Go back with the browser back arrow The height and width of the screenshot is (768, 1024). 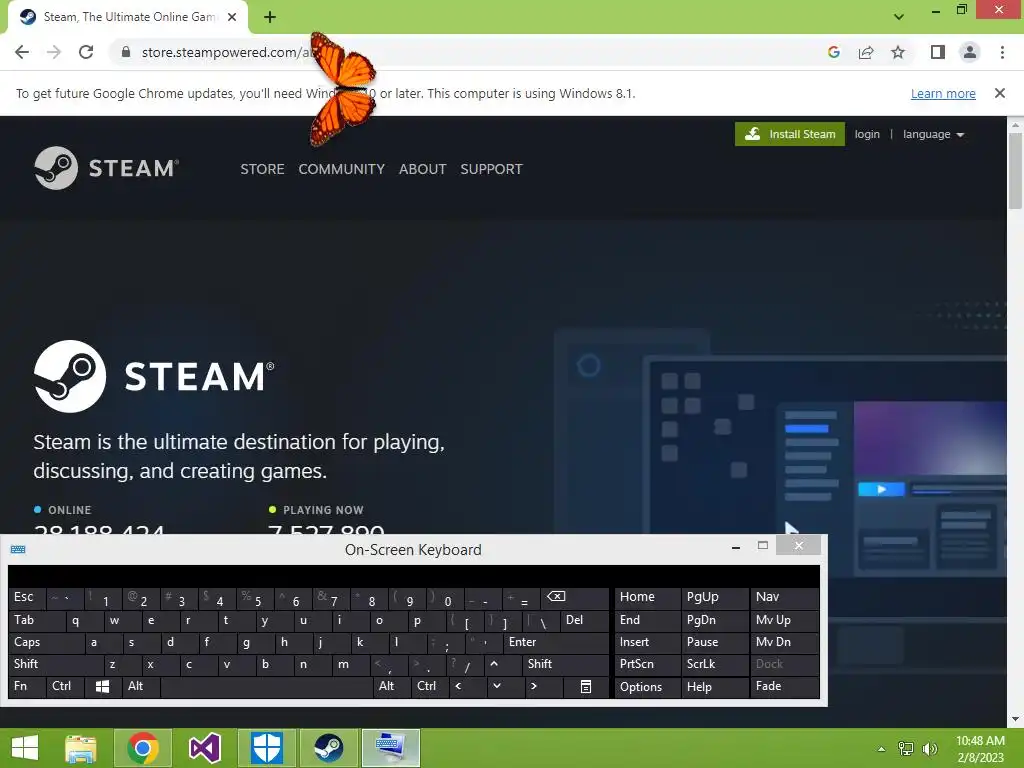pyautogui.click(x=22, y=52)
